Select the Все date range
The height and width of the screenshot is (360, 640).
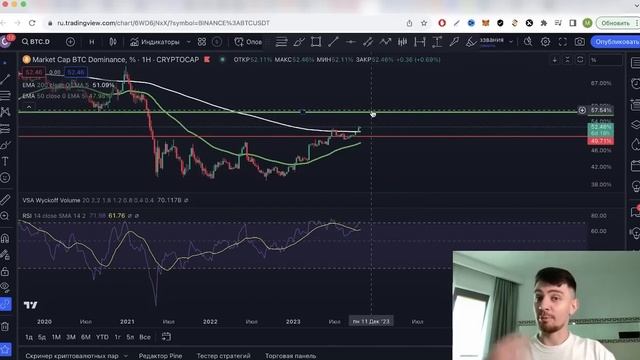click(x=145, y=337)
